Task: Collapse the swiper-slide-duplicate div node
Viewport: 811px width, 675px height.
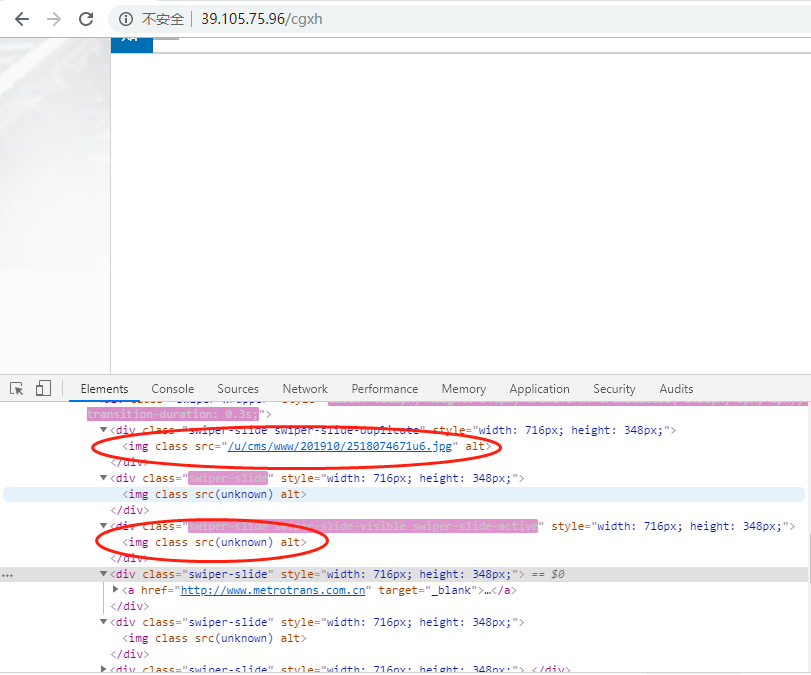Action: pyautogui.click(x=104, y=430)
